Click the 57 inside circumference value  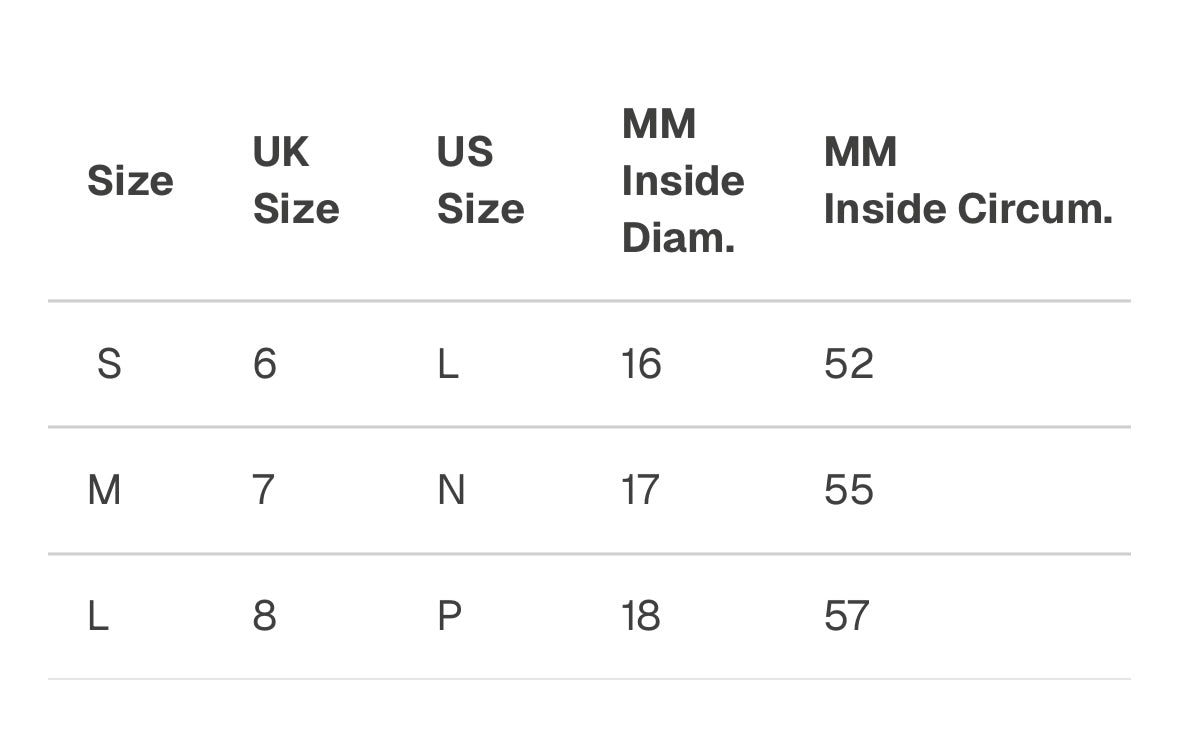click(848, 616)
